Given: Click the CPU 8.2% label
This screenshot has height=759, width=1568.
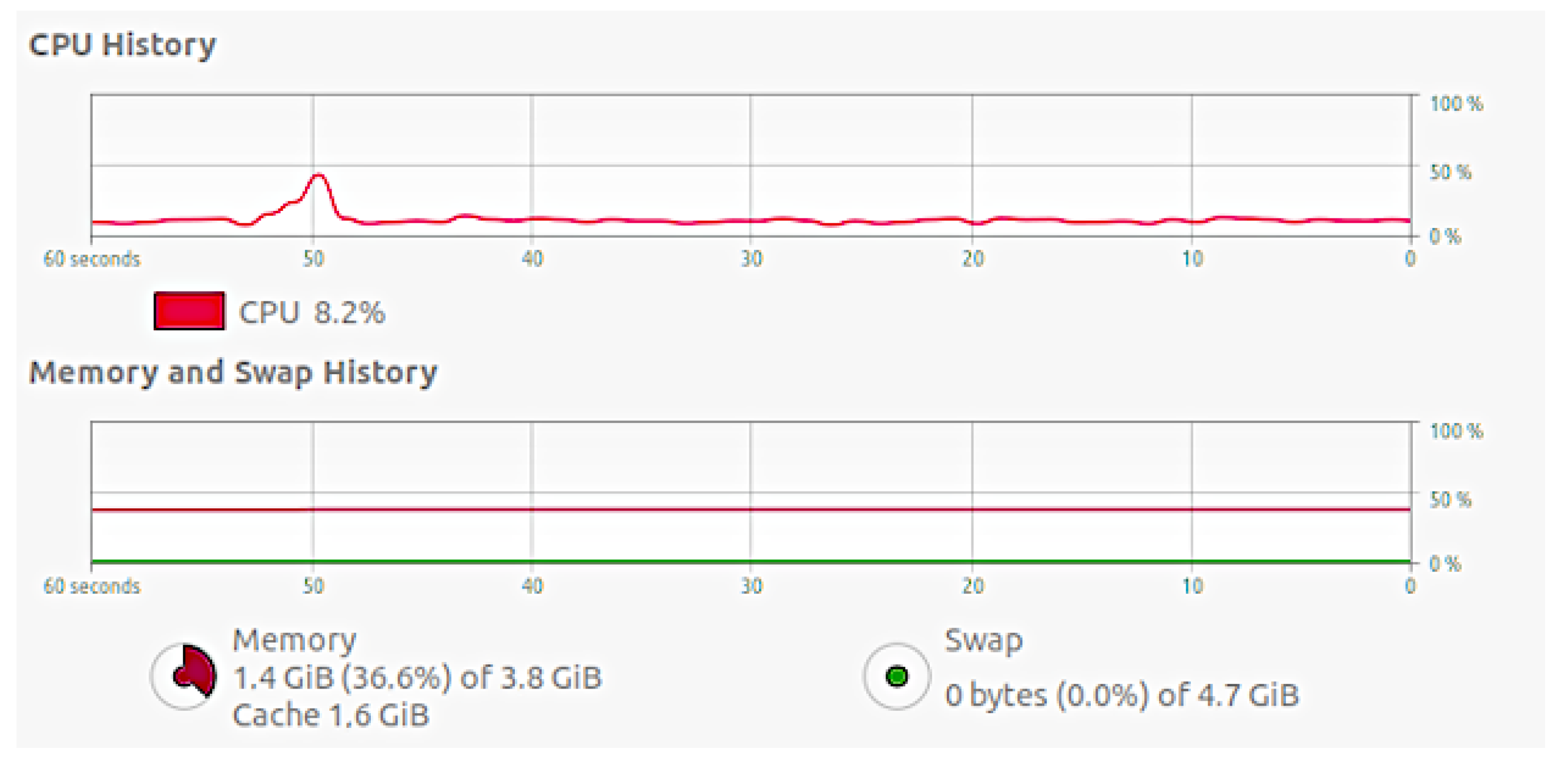Looking at the screenshot, I should point(311,313).
